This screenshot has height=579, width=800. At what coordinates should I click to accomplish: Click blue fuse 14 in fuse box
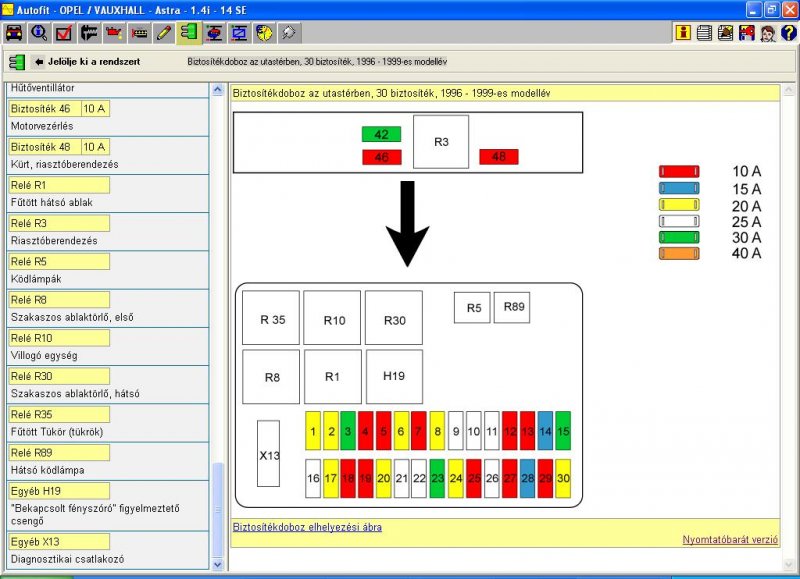[x=545, y=431]
